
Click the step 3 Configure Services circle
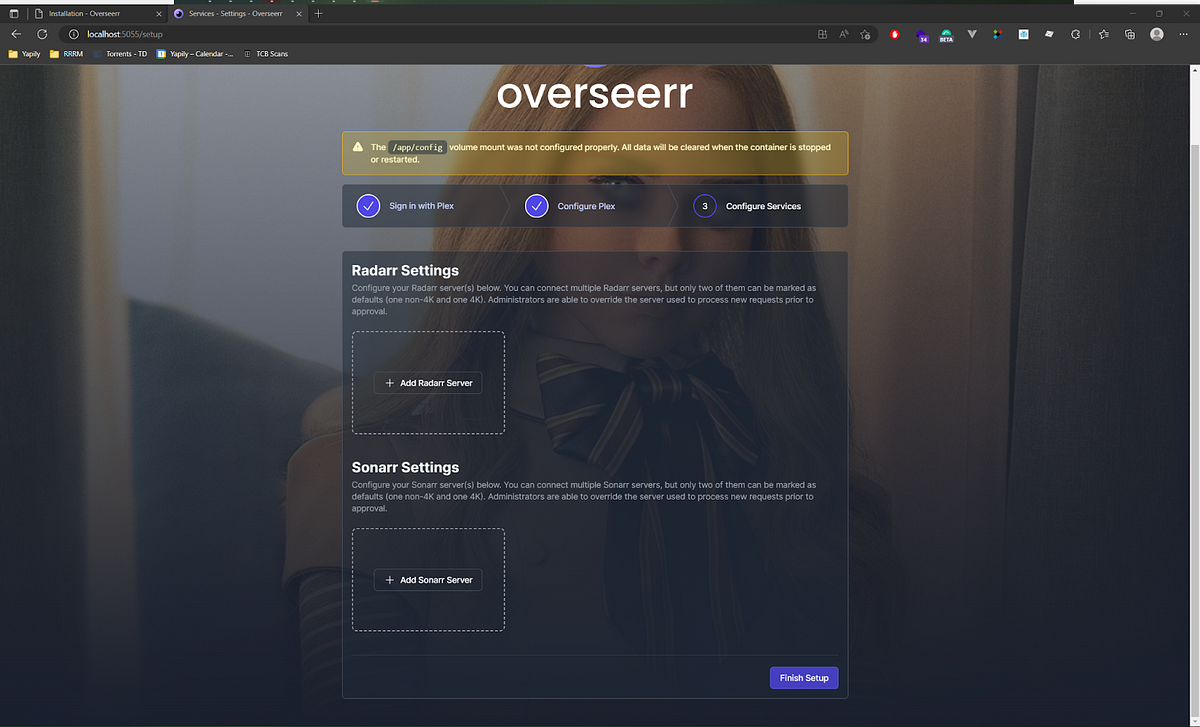click(704, 206)
